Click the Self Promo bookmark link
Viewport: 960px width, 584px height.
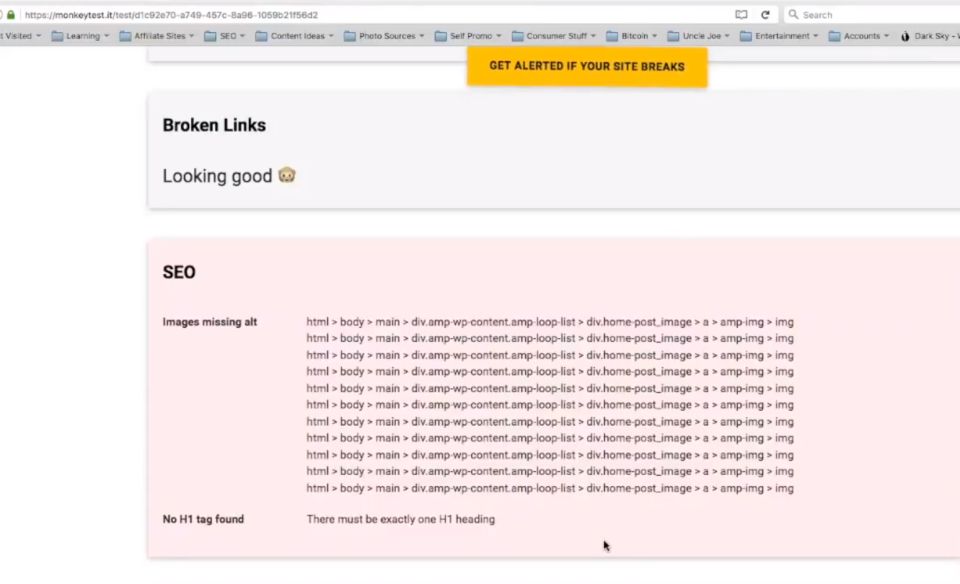pos(471,36)
